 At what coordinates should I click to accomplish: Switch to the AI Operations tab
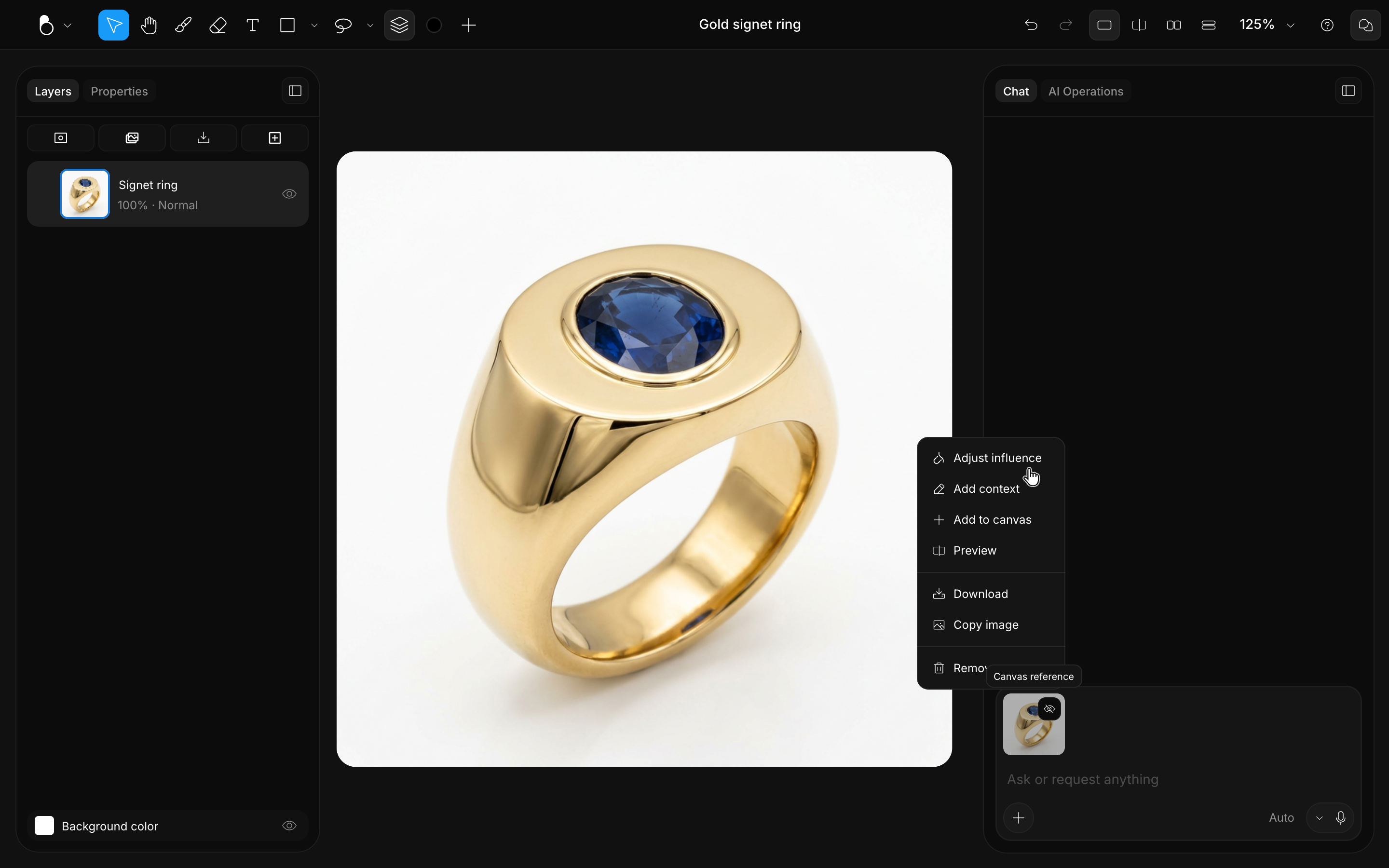[x=1085, y=91]
